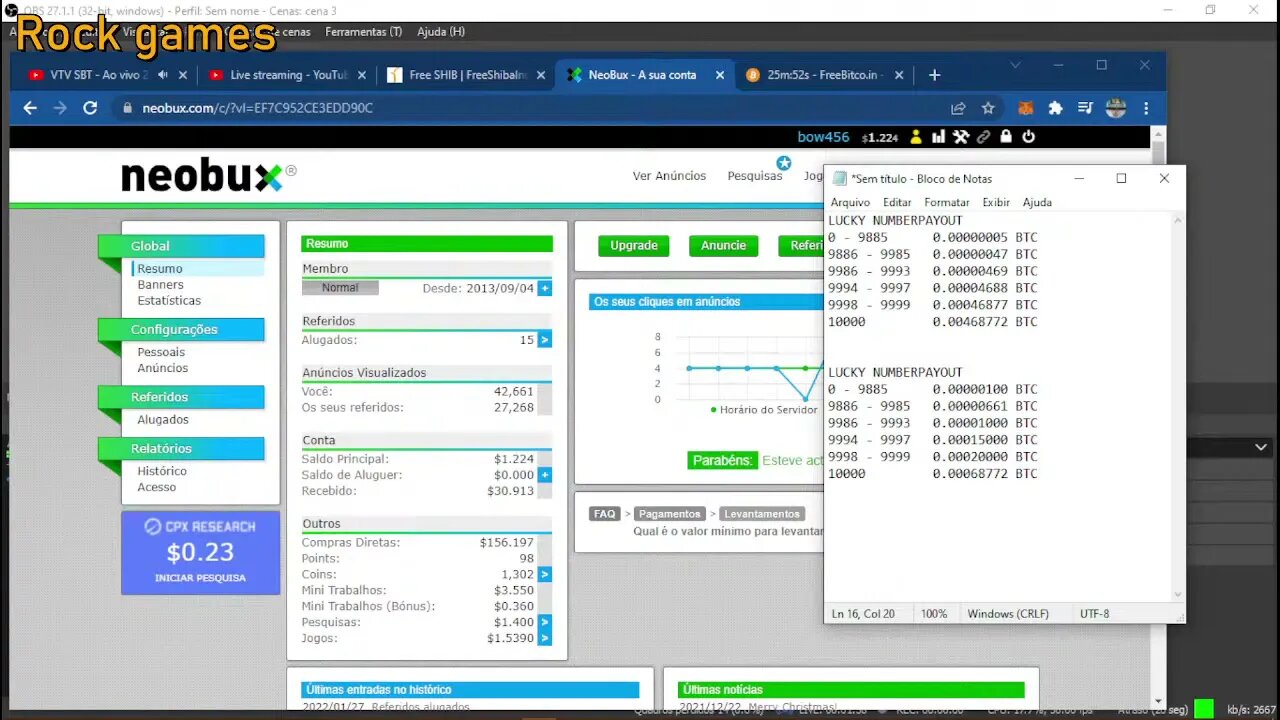Close the FreeBitco.in tab

[899, 75]
